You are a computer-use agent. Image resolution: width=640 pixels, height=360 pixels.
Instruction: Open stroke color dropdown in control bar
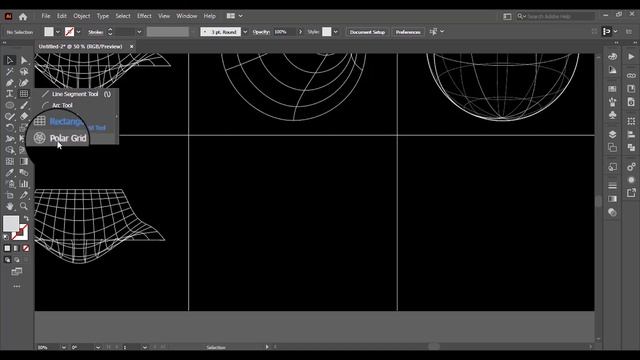tap(78, 32)
